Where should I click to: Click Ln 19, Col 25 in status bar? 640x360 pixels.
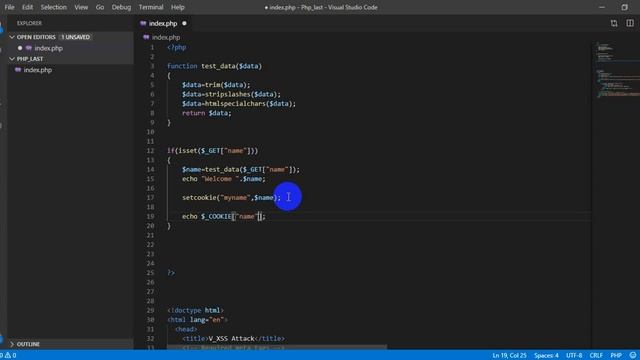tap(509, 356)
